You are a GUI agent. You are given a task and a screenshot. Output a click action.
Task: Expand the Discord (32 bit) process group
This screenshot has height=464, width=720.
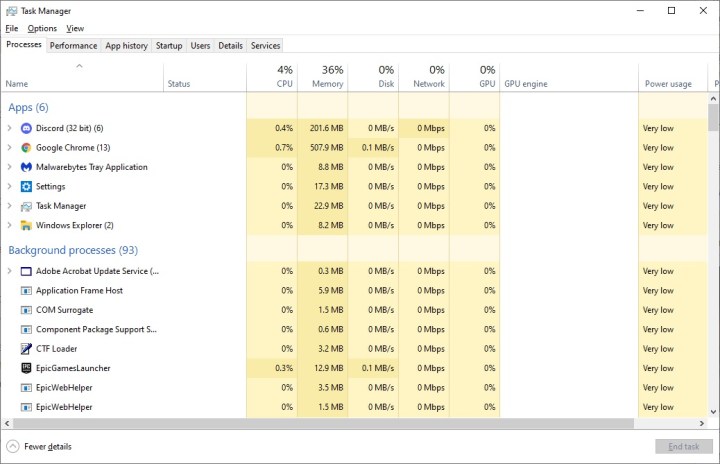point(10,128)
